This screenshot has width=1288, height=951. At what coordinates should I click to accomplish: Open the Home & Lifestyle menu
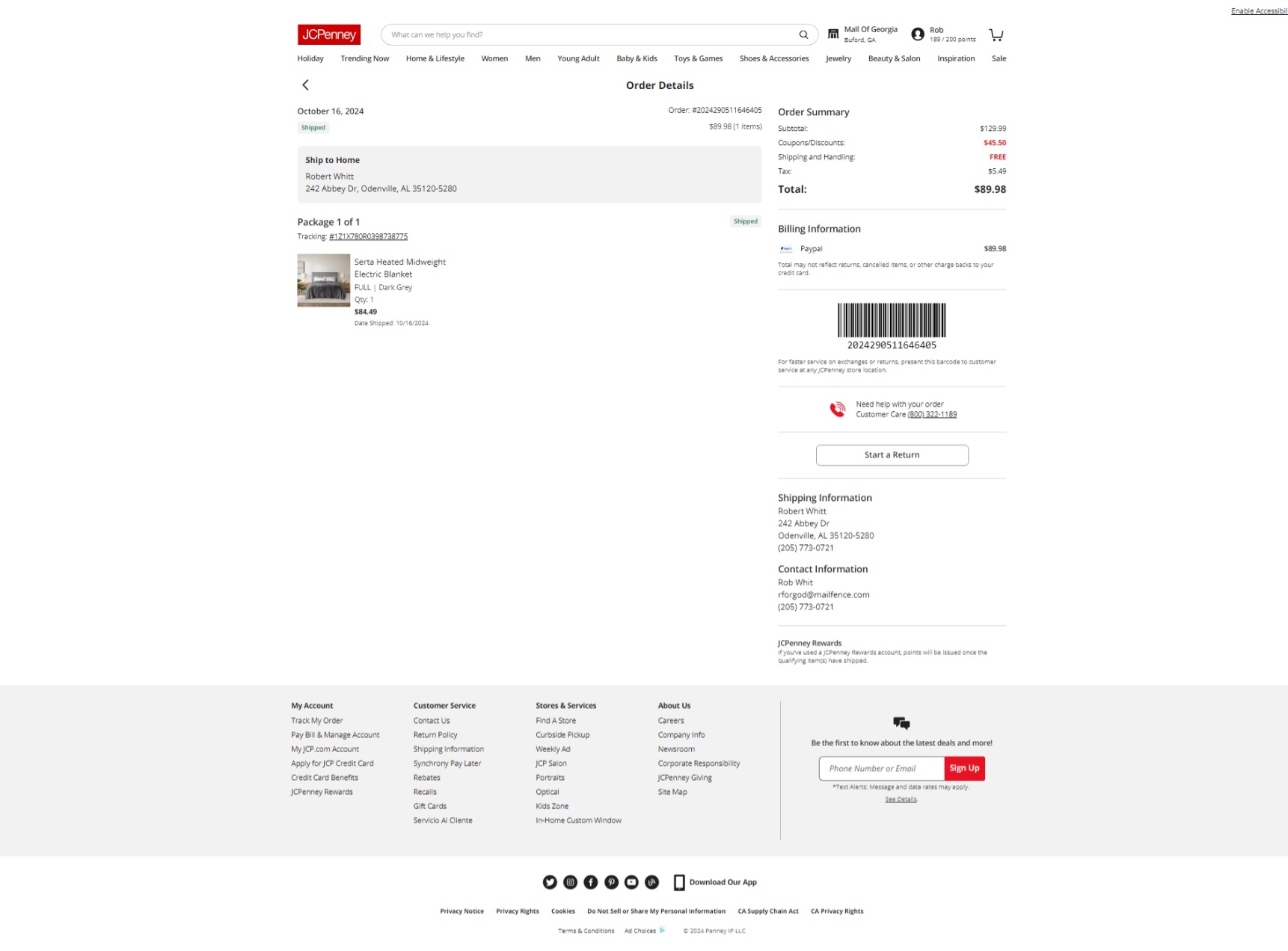(435, 58)
